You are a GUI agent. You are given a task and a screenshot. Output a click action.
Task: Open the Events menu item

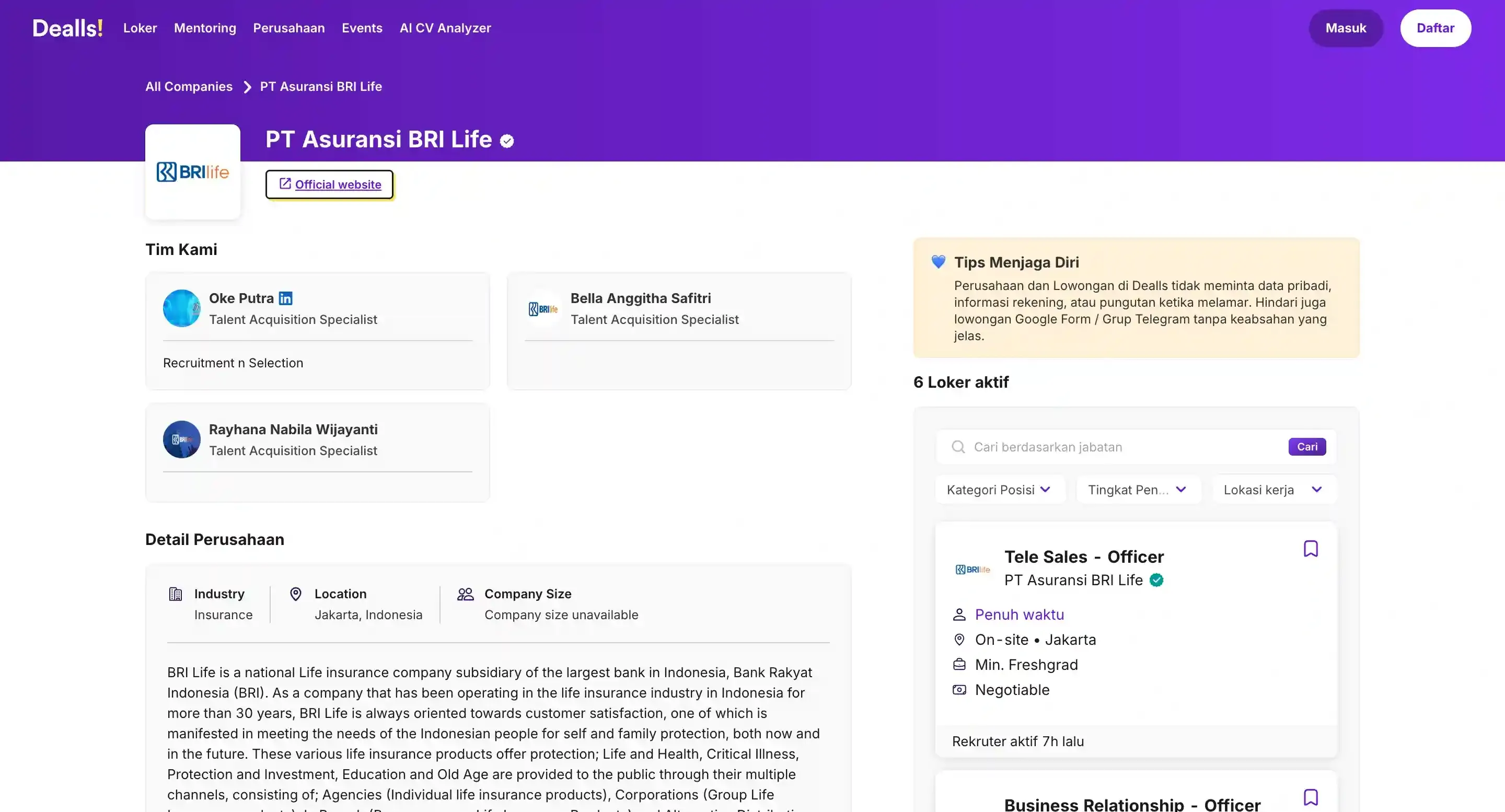click(362, 28)
